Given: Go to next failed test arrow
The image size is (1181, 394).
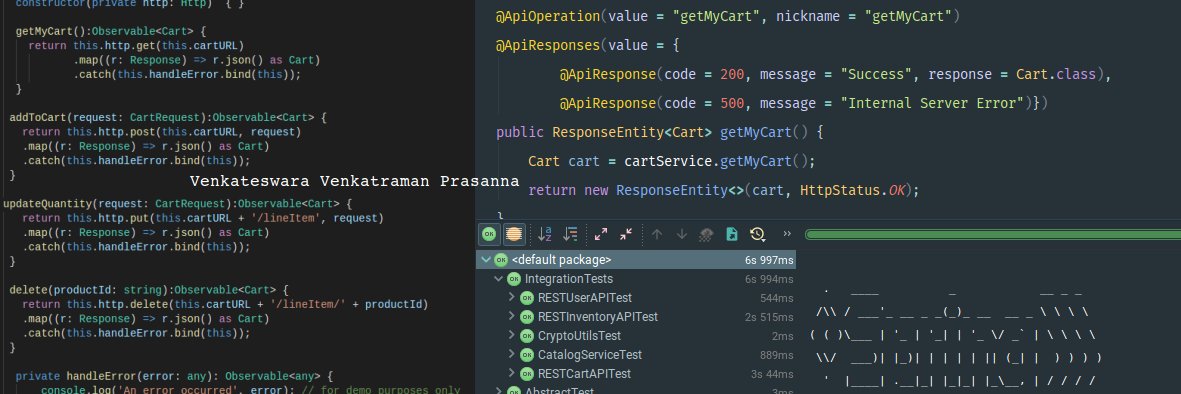Looking at the screenshot, I should [x=682, y=234].
